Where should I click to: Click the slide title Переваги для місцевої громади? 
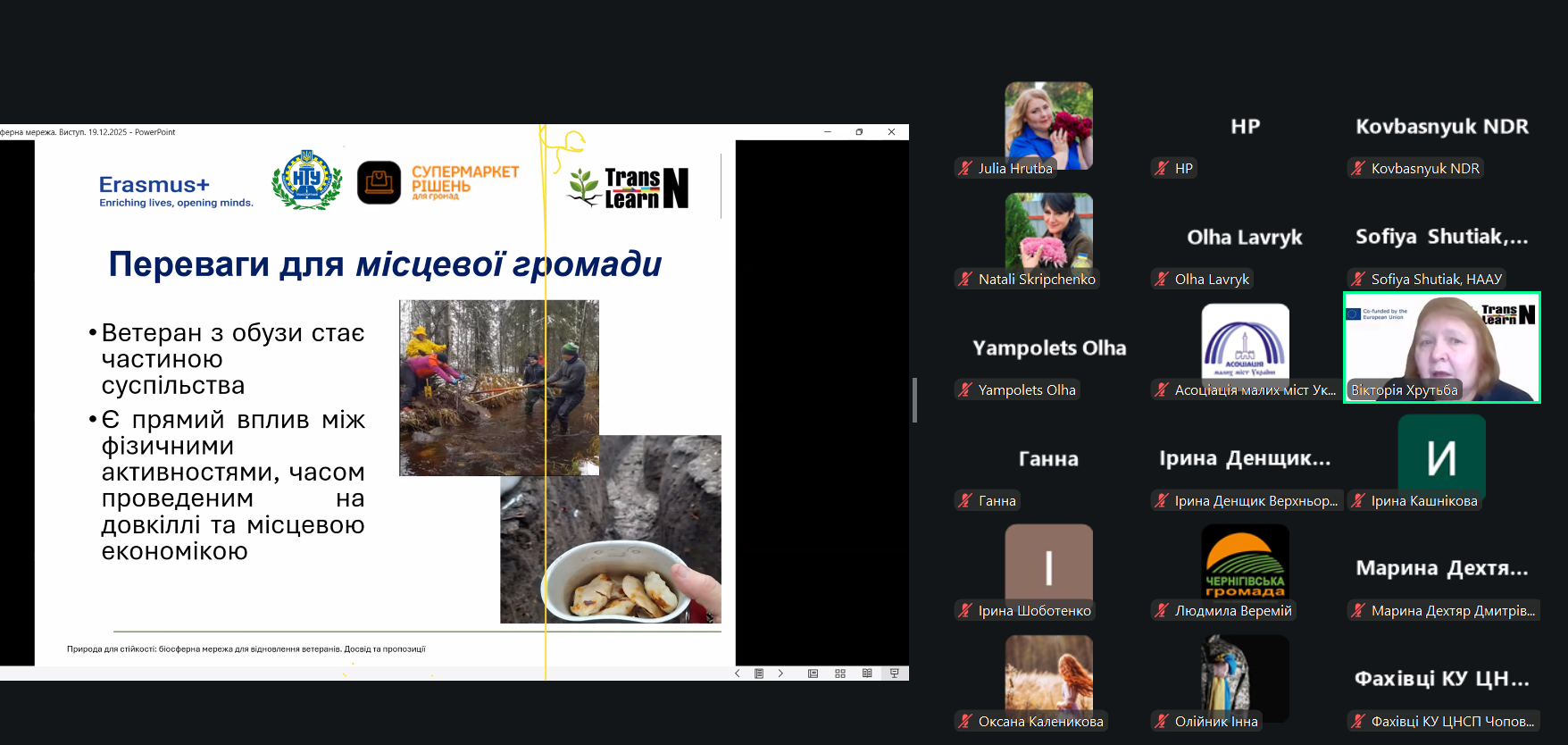coord(385,264)
